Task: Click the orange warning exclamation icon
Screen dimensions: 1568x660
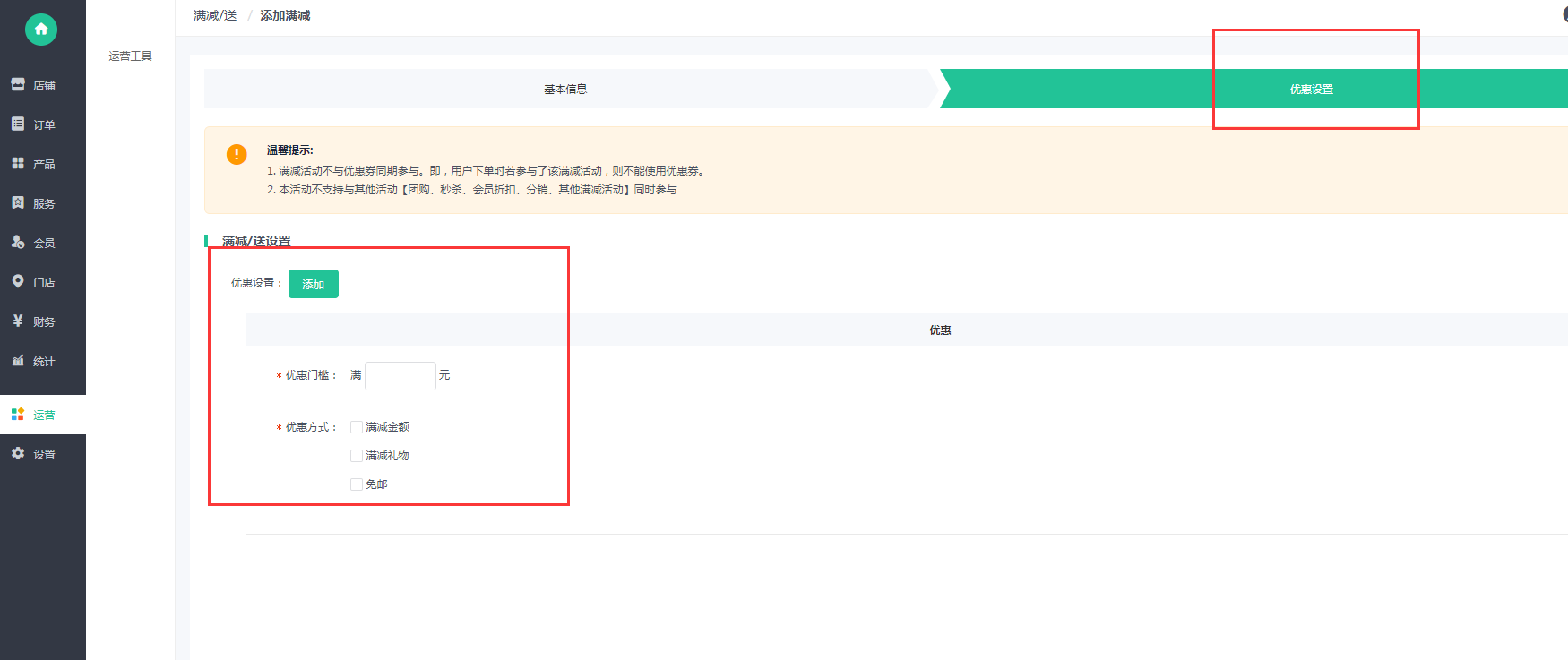Action: pyautogui.click(x=237, y=154)
